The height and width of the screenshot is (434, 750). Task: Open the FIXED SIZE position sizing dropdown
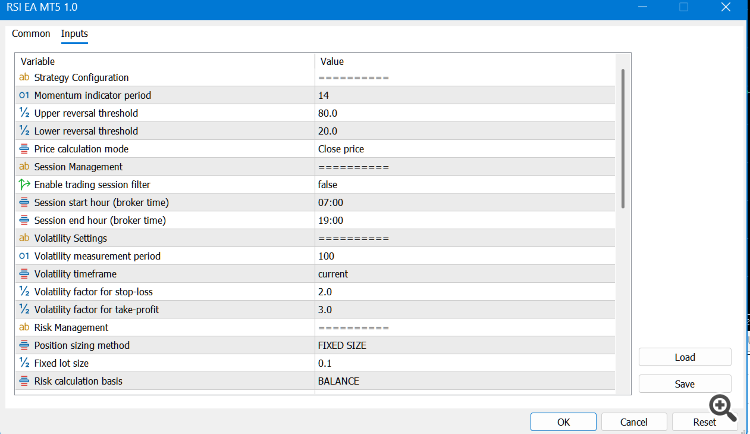point(464,345)
